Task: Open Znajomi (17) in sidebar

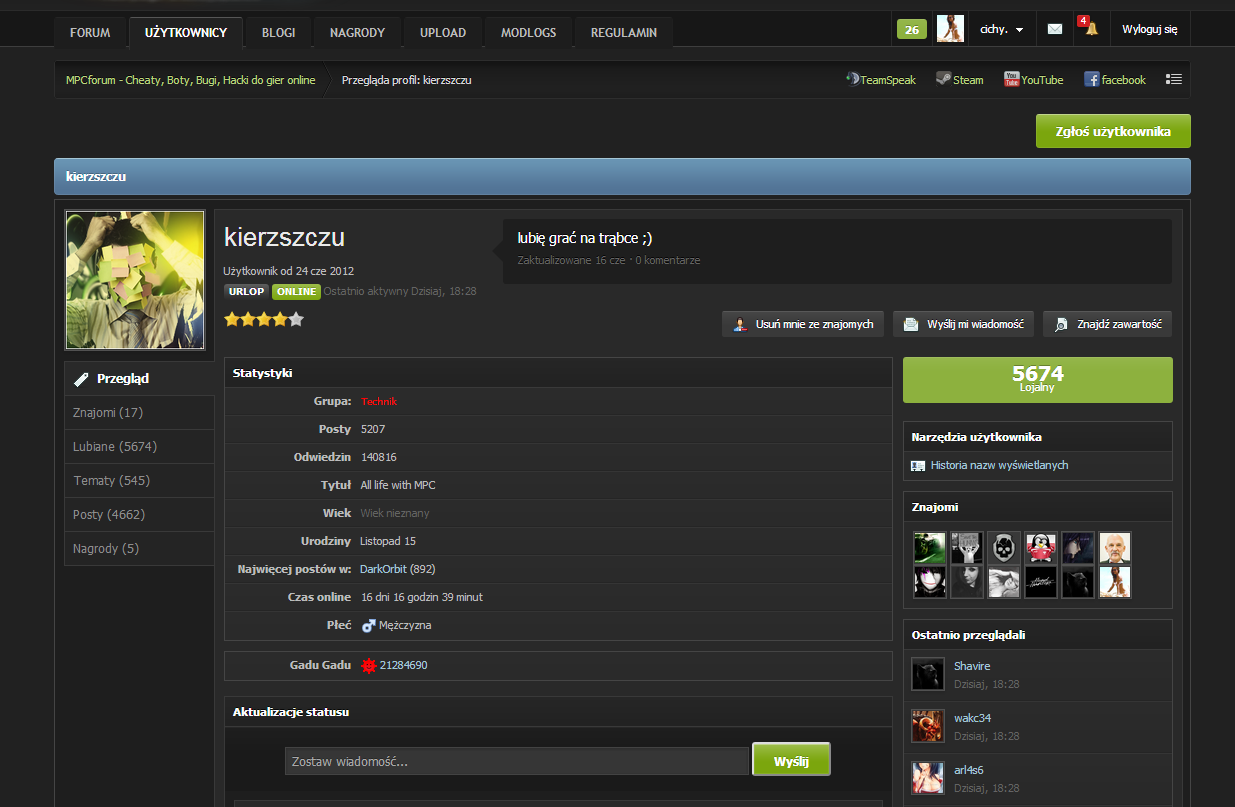Action: 139,412
